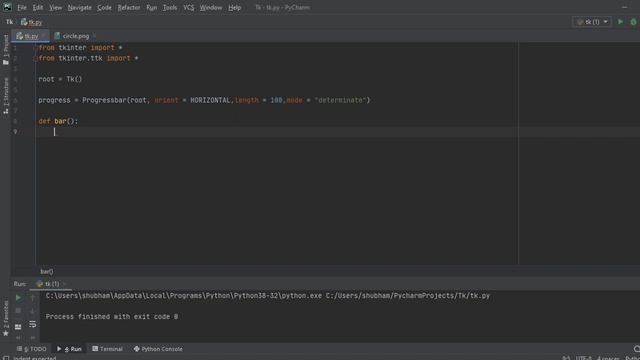Close the tk (1) run tab
Image resolution: width=640 pixels, height=360 pixels.
[64, 284]
